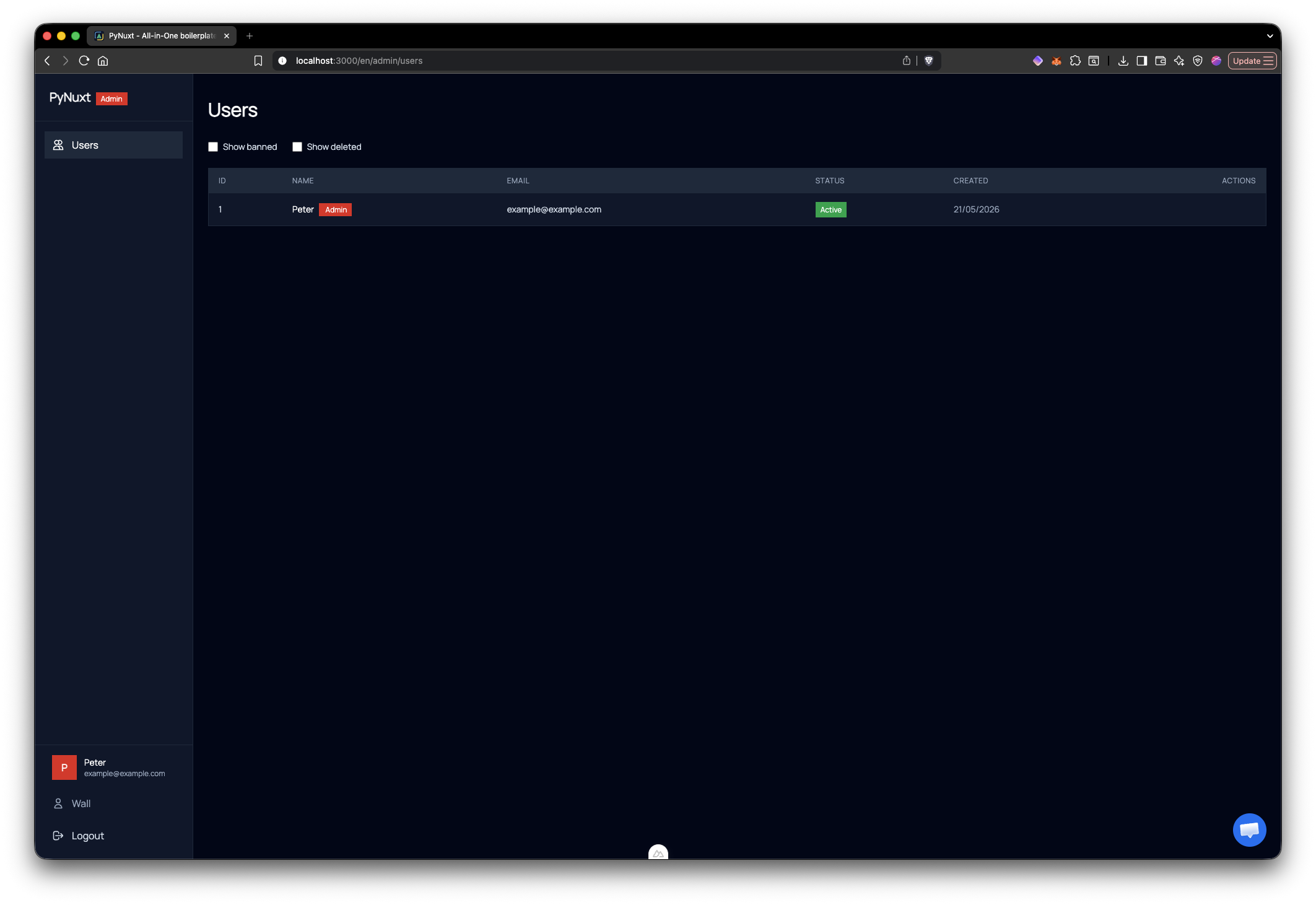Open the extensions puzzle piece icon
This screenshot has width=1316, height=905.
coord(1075,61)
